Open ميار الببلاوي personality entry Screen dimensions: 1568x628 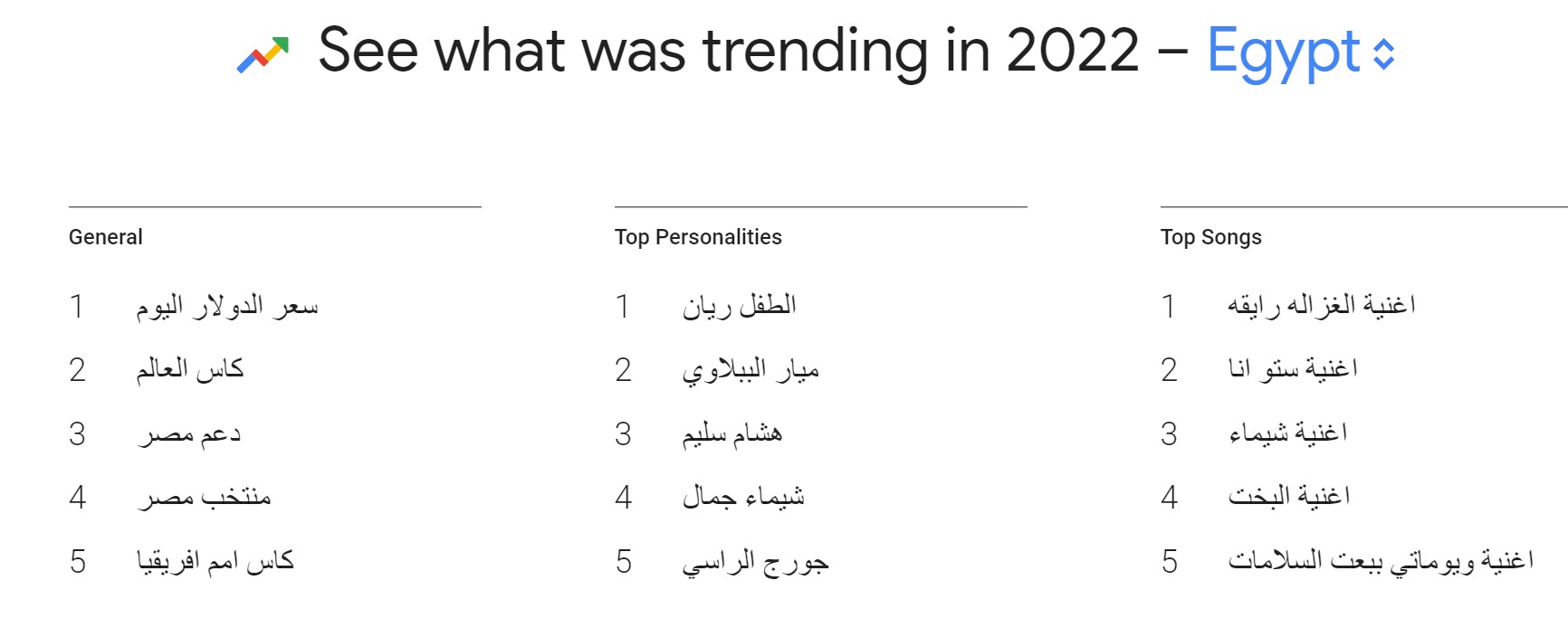click(751, 370)
